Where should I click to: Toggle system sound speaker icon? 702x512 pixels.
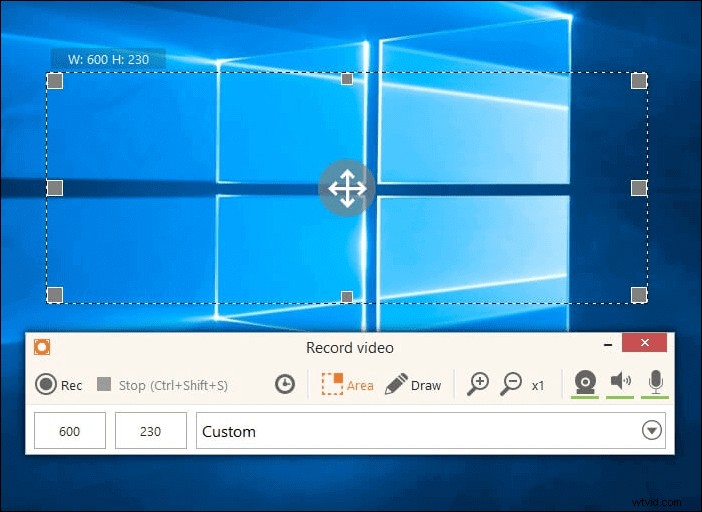(620, 383)
